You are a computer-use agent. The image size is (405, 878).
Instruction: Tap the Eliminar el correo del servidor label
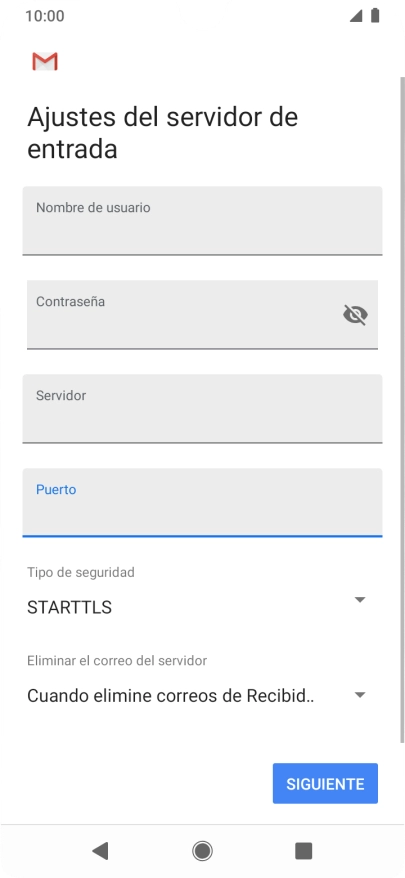point(117,661)
